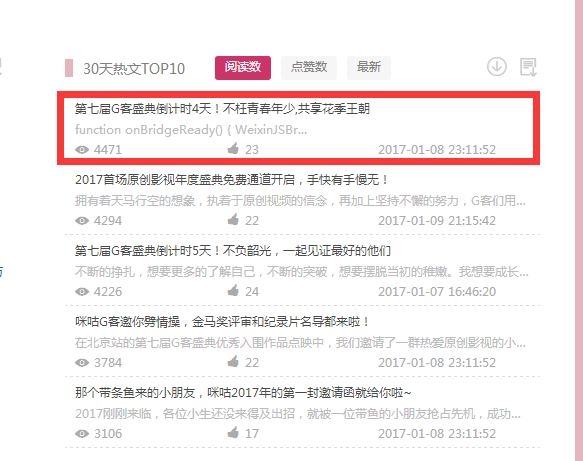Click the thumbs-up icon beside 17 likes
Image resolution: width=583 pixels, height=461 pixels.
[233, 433]
